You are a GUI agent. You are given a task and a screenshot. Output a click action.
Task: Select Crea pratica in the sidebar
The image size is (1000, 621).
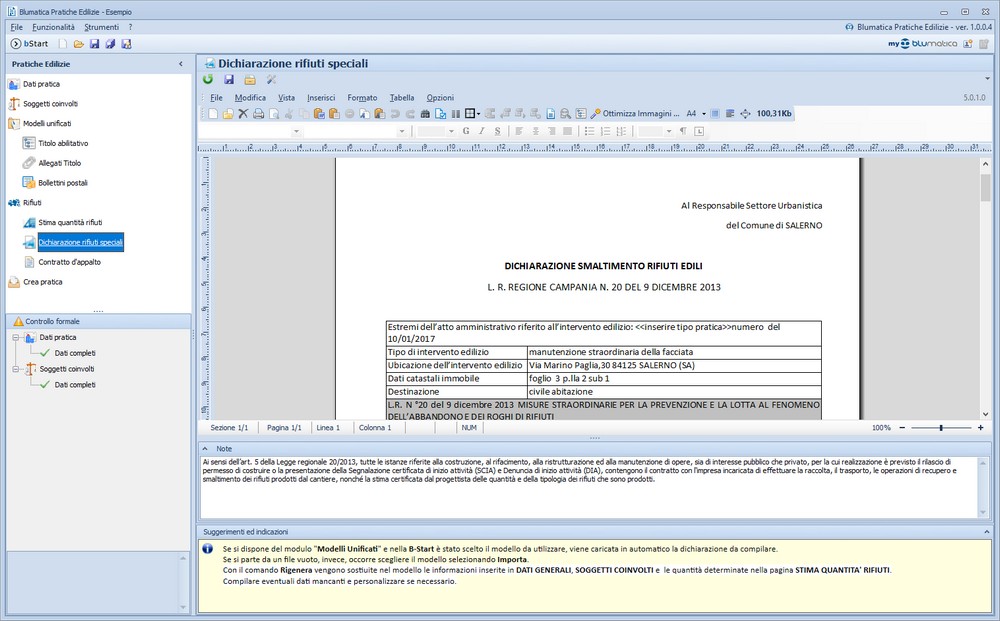pos(43,282)
